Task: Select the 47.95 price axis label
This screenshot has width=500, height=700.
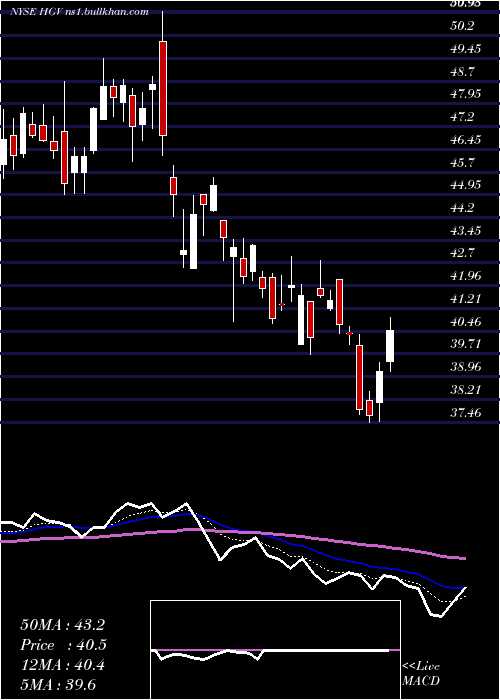Action: tap(466, 94)
